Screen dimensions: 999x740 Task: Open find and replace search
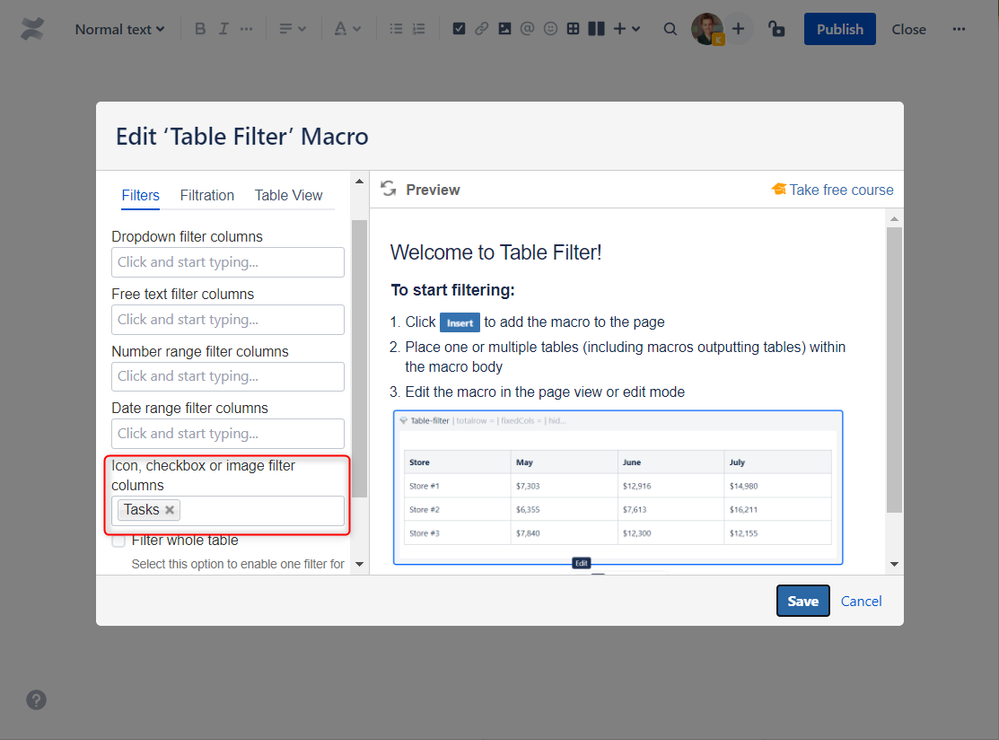point(670,29)
